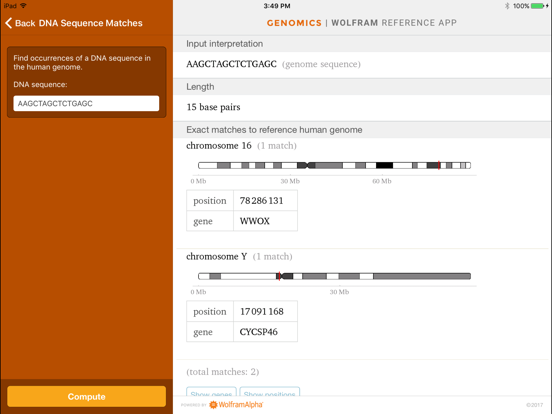This screenshot has width=552, height=414.
Task: Click gene name CYCSP46
Action: click(258, 332)
